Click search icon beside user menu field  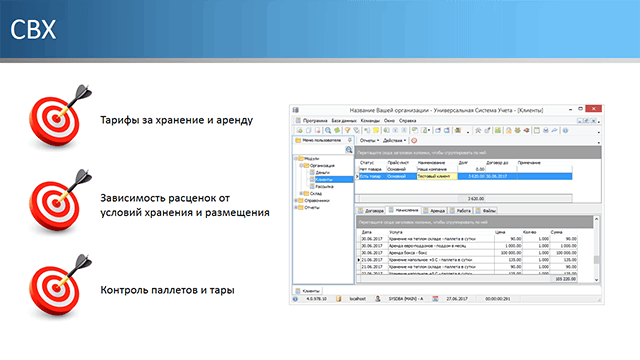[349, 150]
